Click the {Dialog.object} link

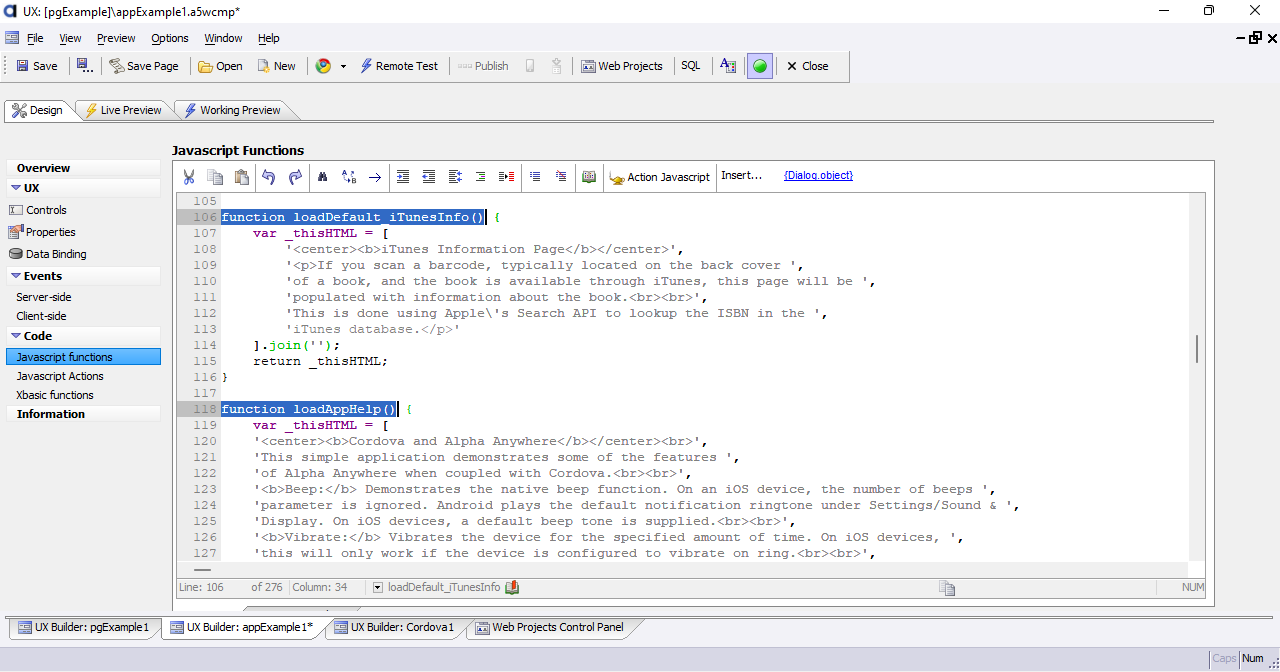coord(818,176)
